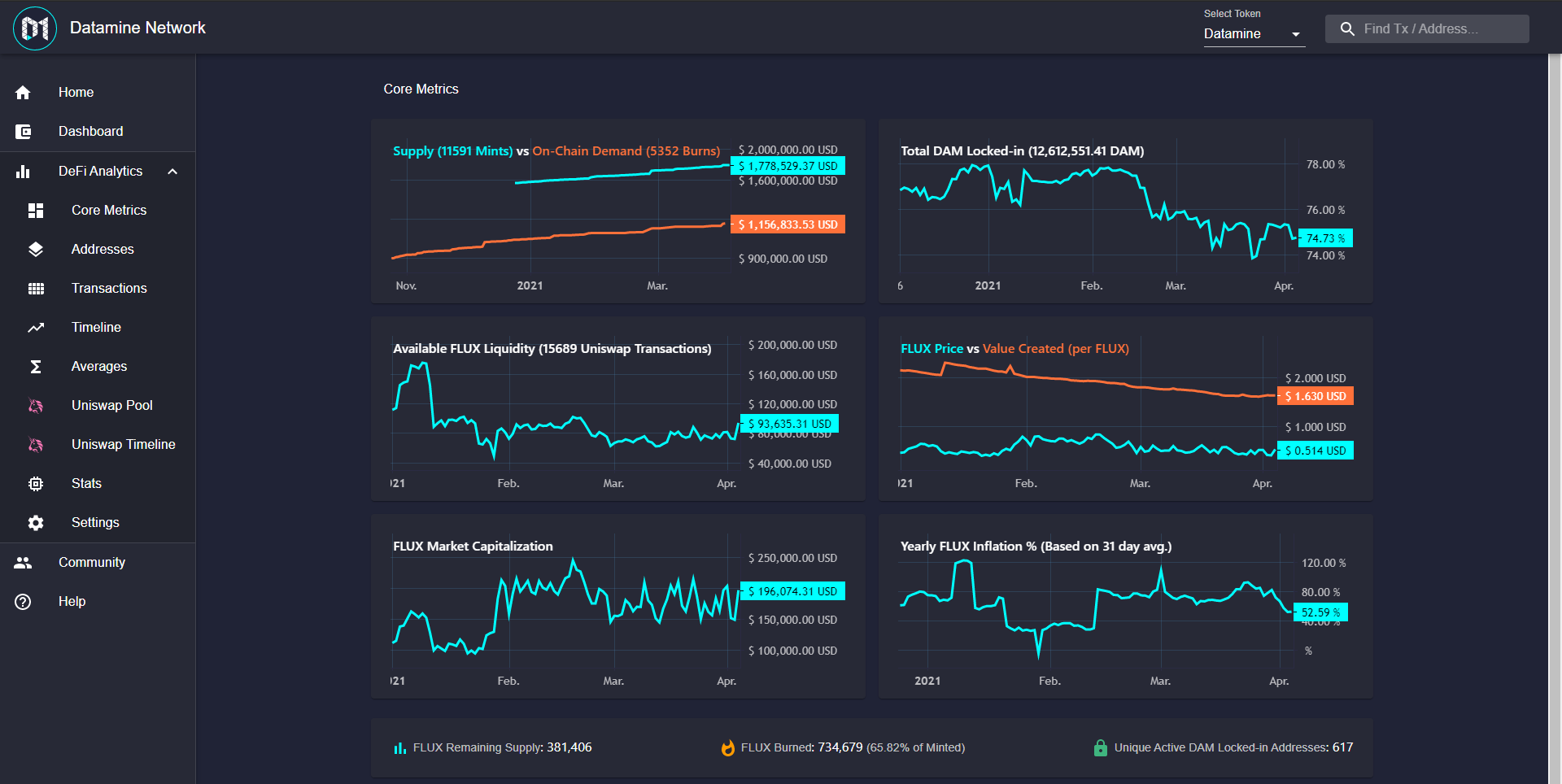This screenshot has height=784, width=1562.
Task: Collapse the DeFi Analytics section chevron
Action: [x=172, y=172]
